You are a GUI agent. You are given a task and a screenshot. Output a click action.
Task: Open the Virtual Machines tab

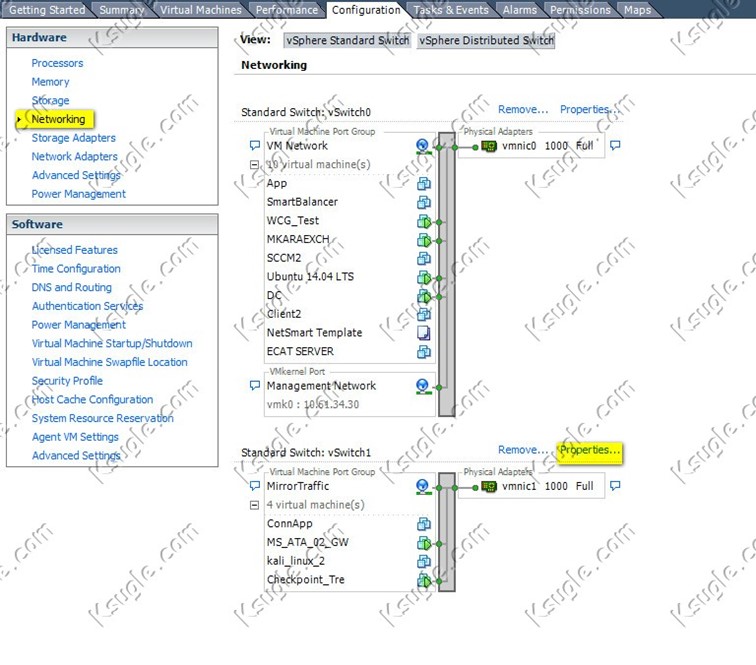pyautogui.click(x=201, y=10)
